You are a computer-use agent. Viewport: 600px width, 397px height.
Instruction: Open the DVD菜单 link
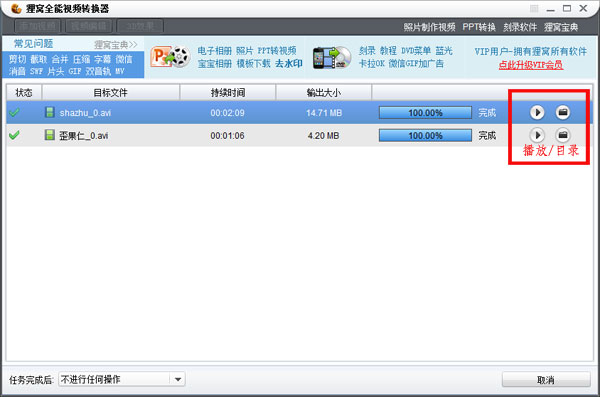(x=416, y=51)
